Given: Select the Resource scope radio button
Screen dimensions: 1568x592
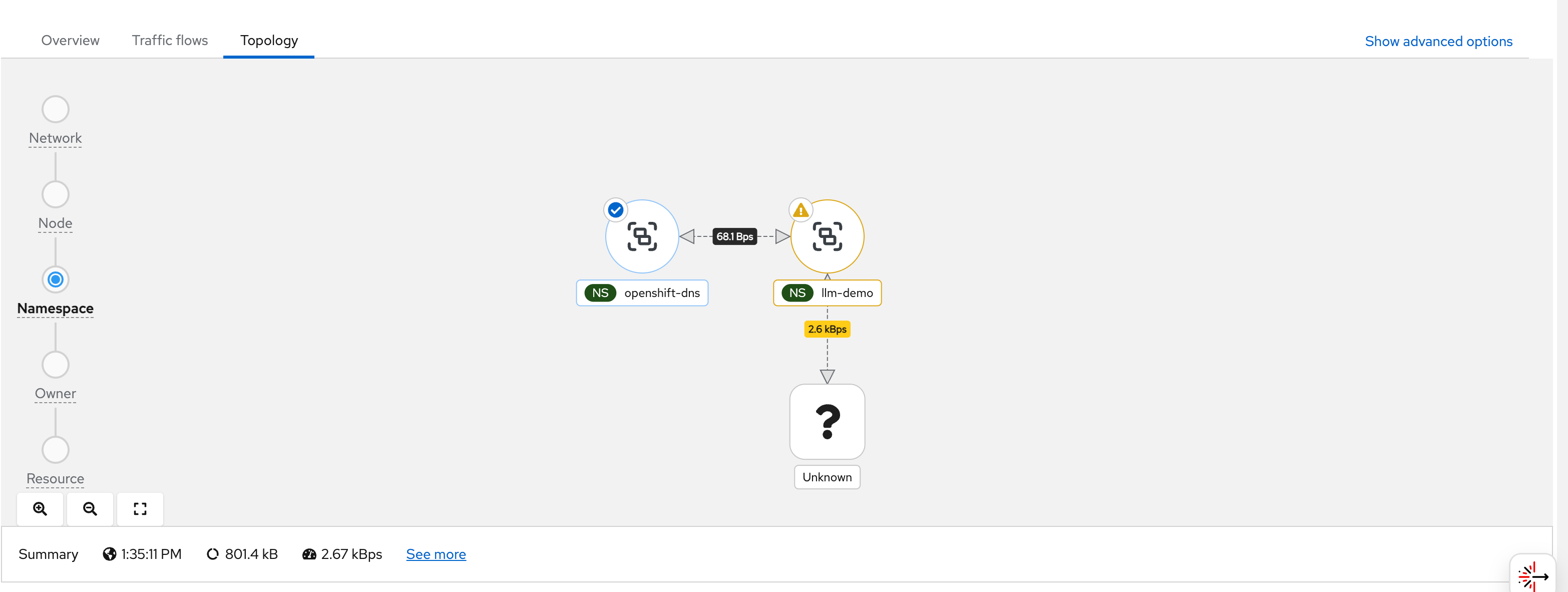Looking at the screenshot, I should coord(56,450).
